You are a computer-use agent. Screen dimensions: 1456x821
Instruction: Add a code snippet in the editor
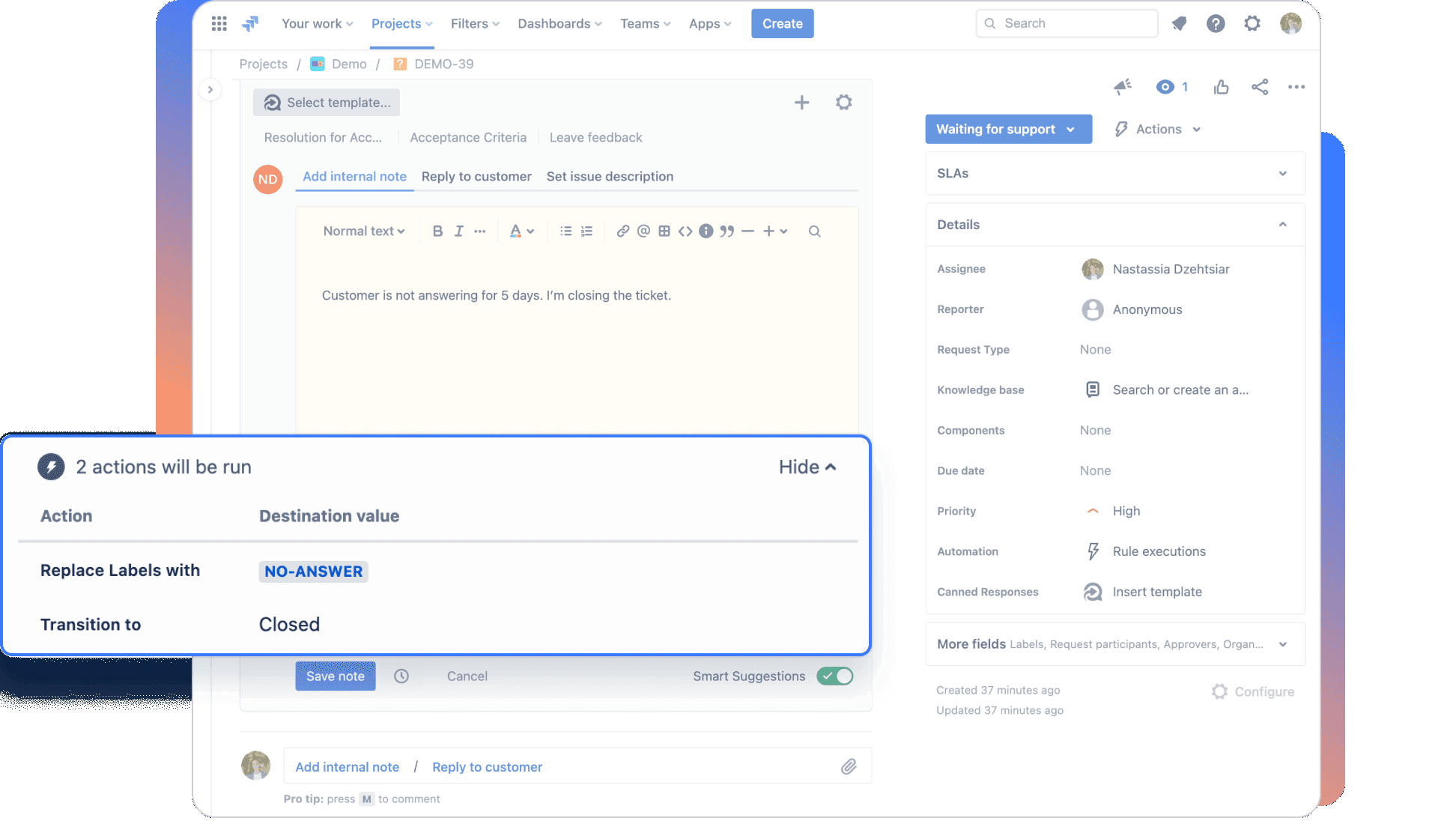coord(685,231)
